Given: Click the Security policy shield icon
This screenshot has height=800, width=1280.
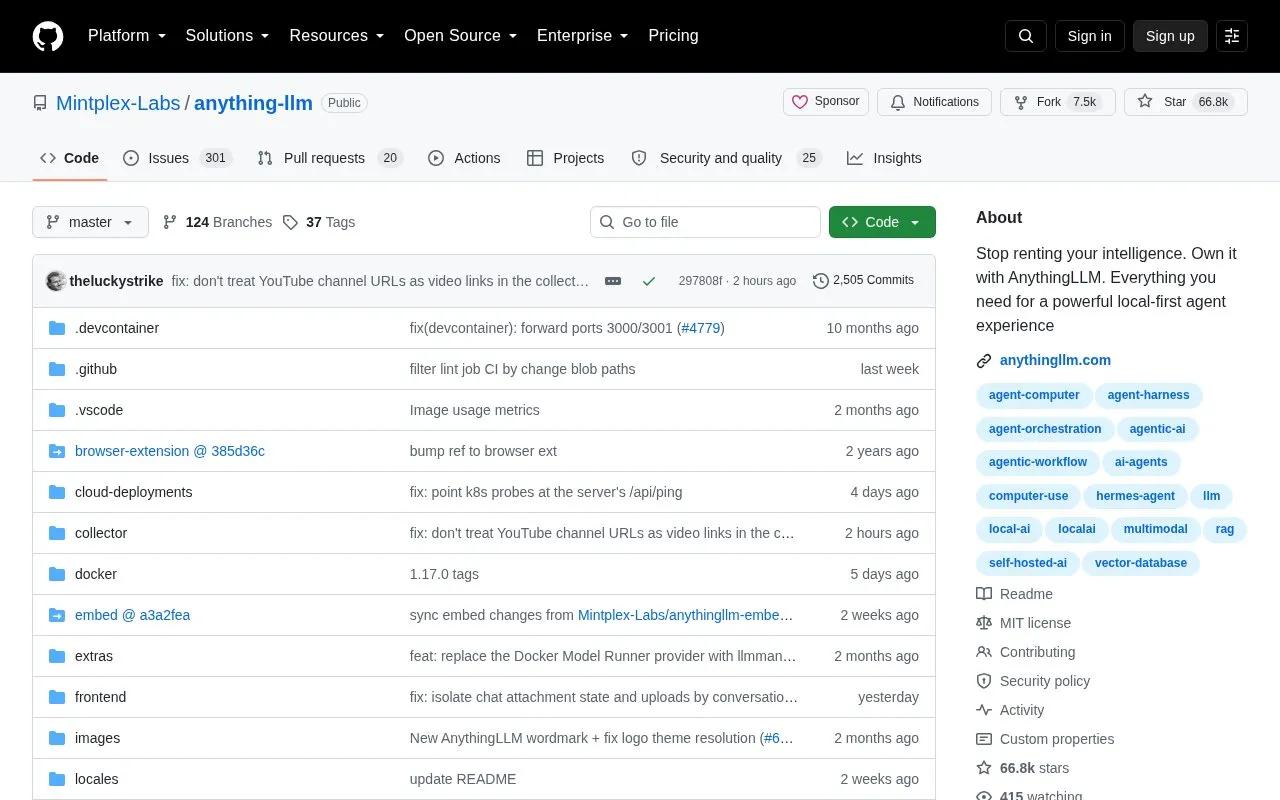Looking at the screenshot, I should [x=984, y=681].
